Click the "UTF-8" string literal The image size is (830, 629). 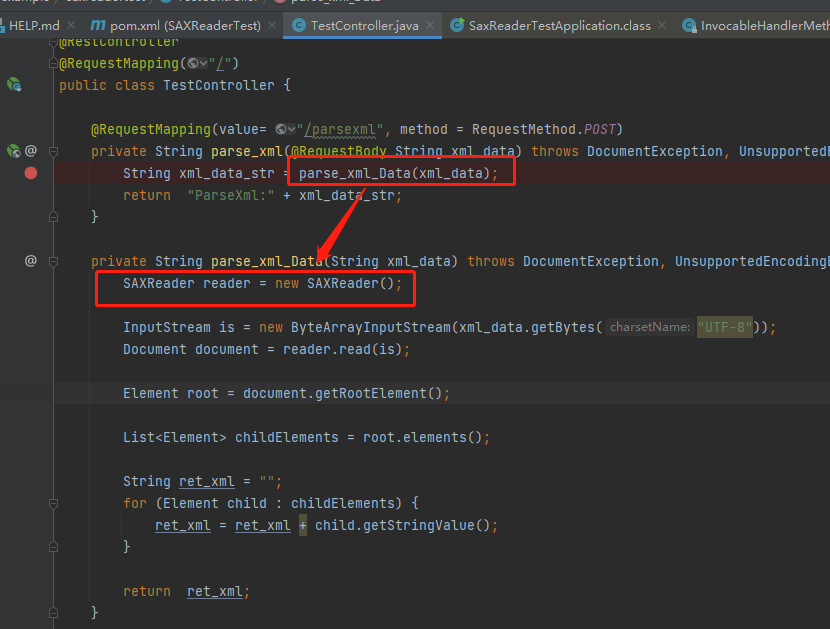point(725,327)
